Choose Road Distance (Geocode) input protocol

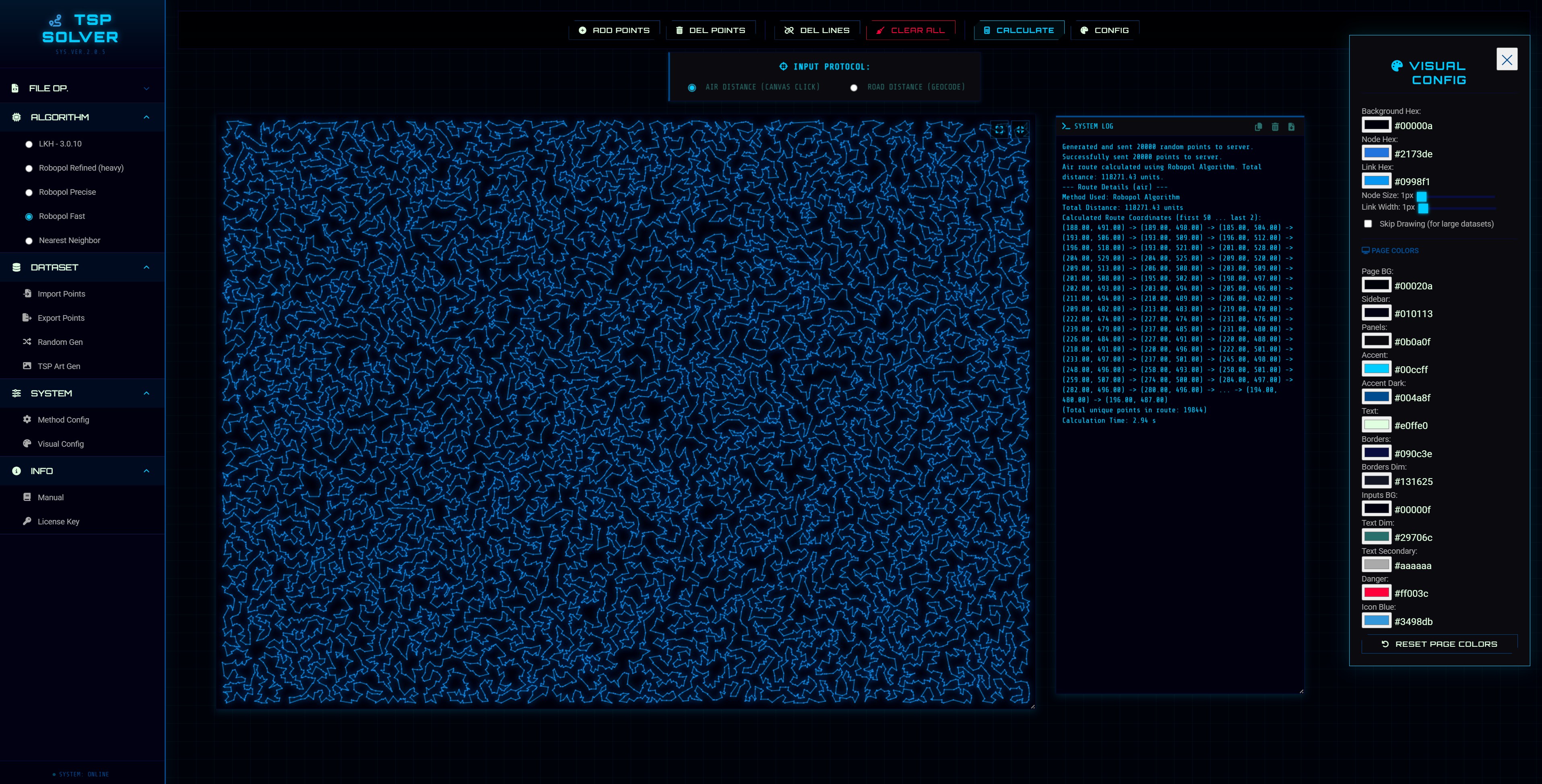[x=854, y=87]
